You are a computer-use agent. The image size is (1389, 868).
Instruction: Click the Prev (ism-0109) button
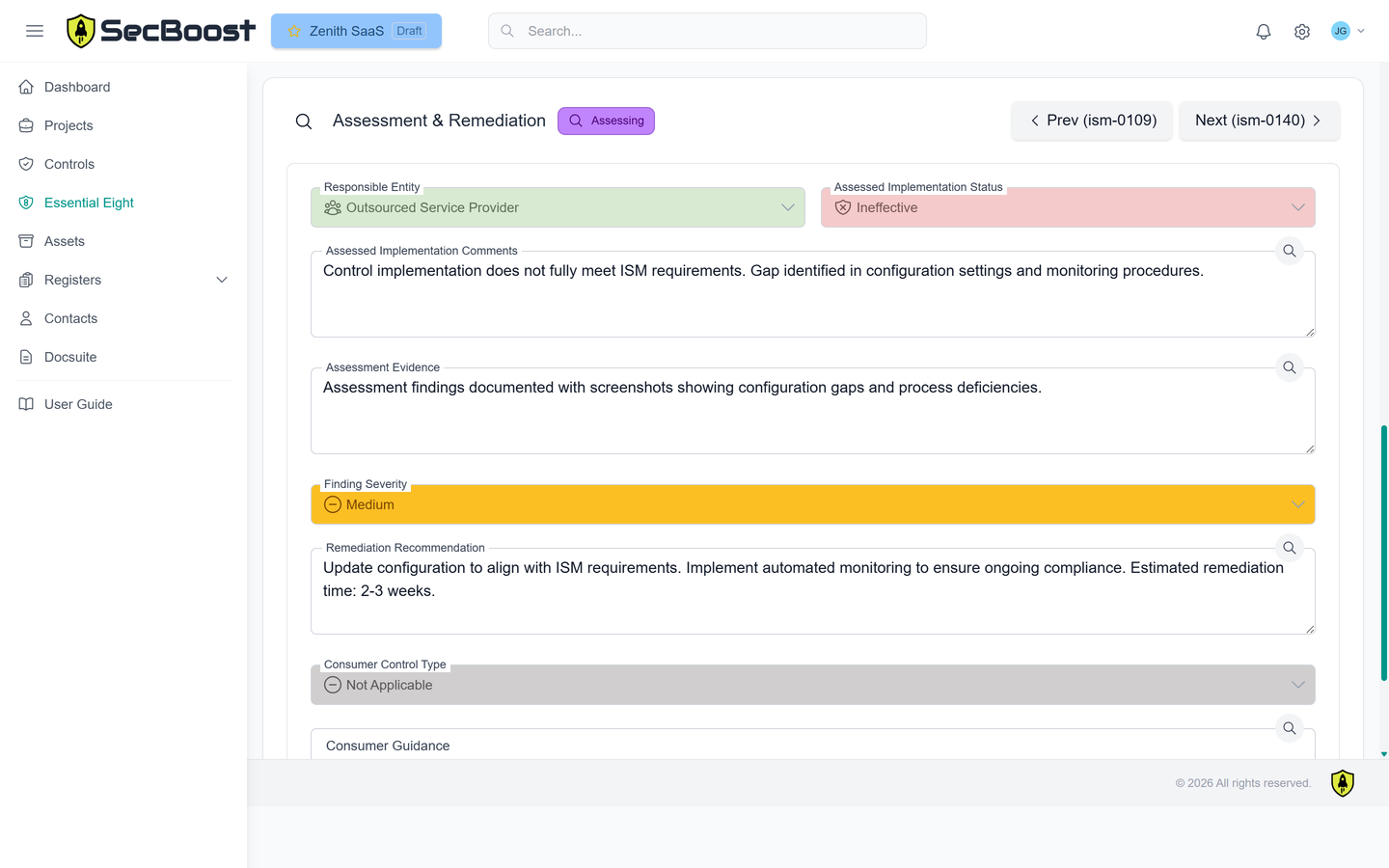tap(1091, 120)
